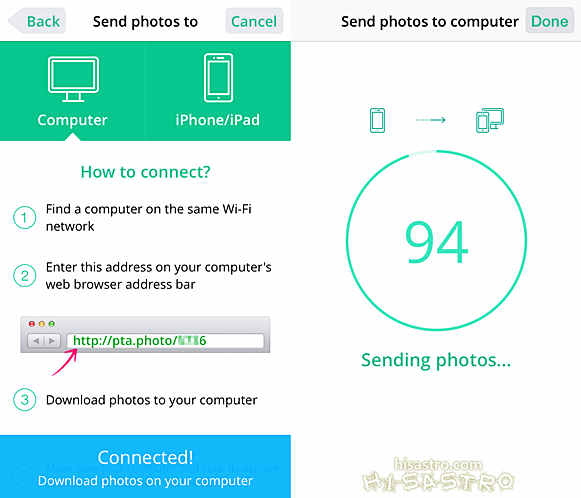The image size is (581, 498).
Task: Click the step 3 circled number
Action: (24, 400)
